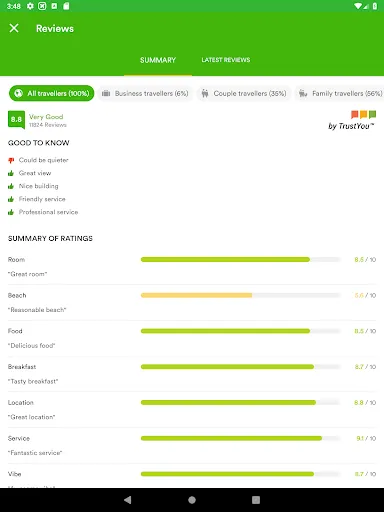Viewport: 384px width, 512px height.
Task: Select the Summary tab
Action: tap(158, 60)
